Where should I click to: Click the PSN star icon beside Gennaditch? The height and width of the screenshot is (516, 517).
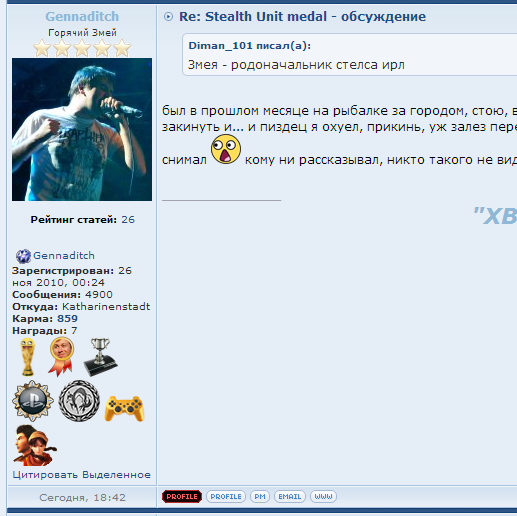23,256
